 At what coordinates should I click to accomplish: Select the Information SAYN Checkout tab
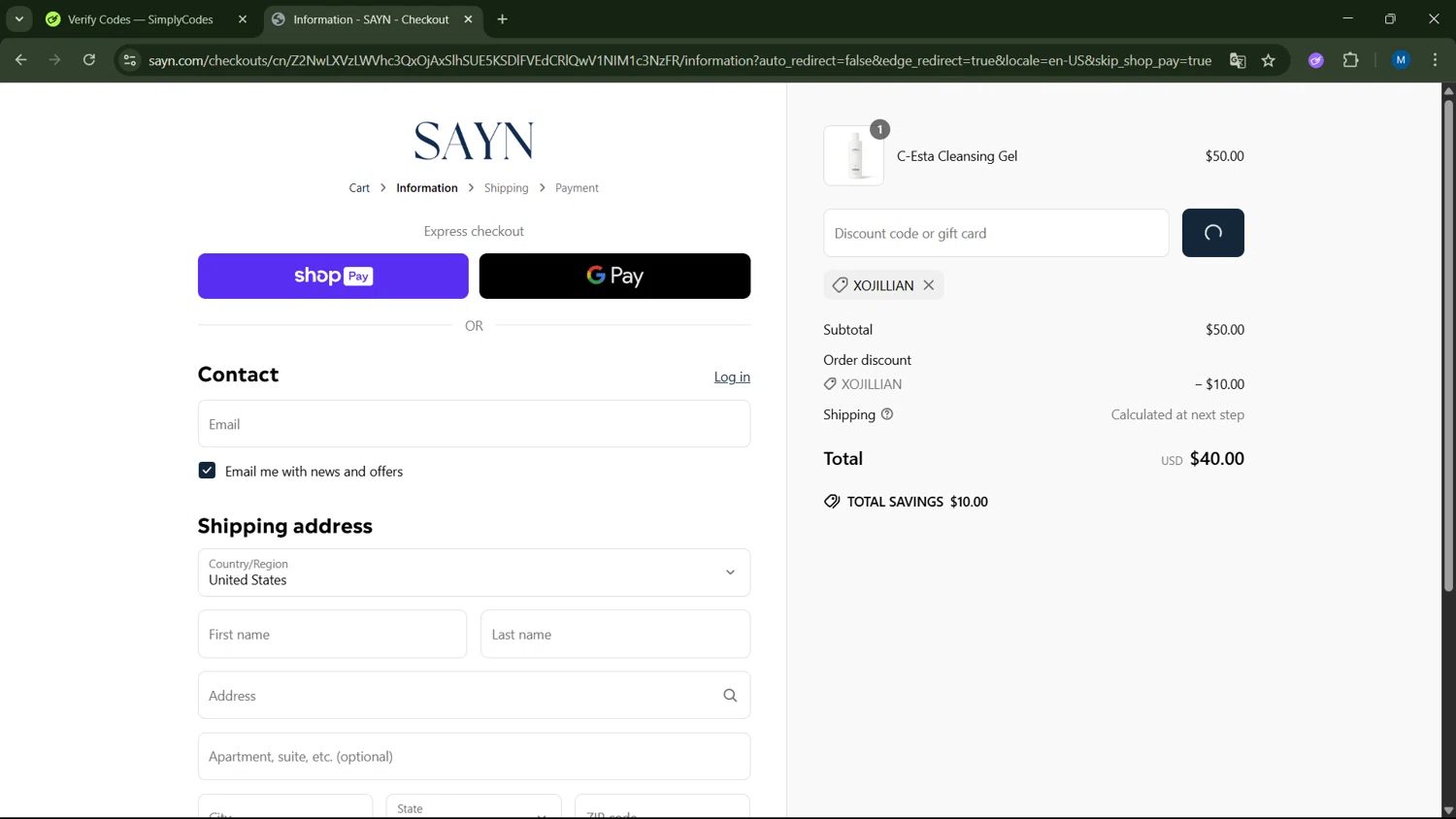tap(373, 19)
